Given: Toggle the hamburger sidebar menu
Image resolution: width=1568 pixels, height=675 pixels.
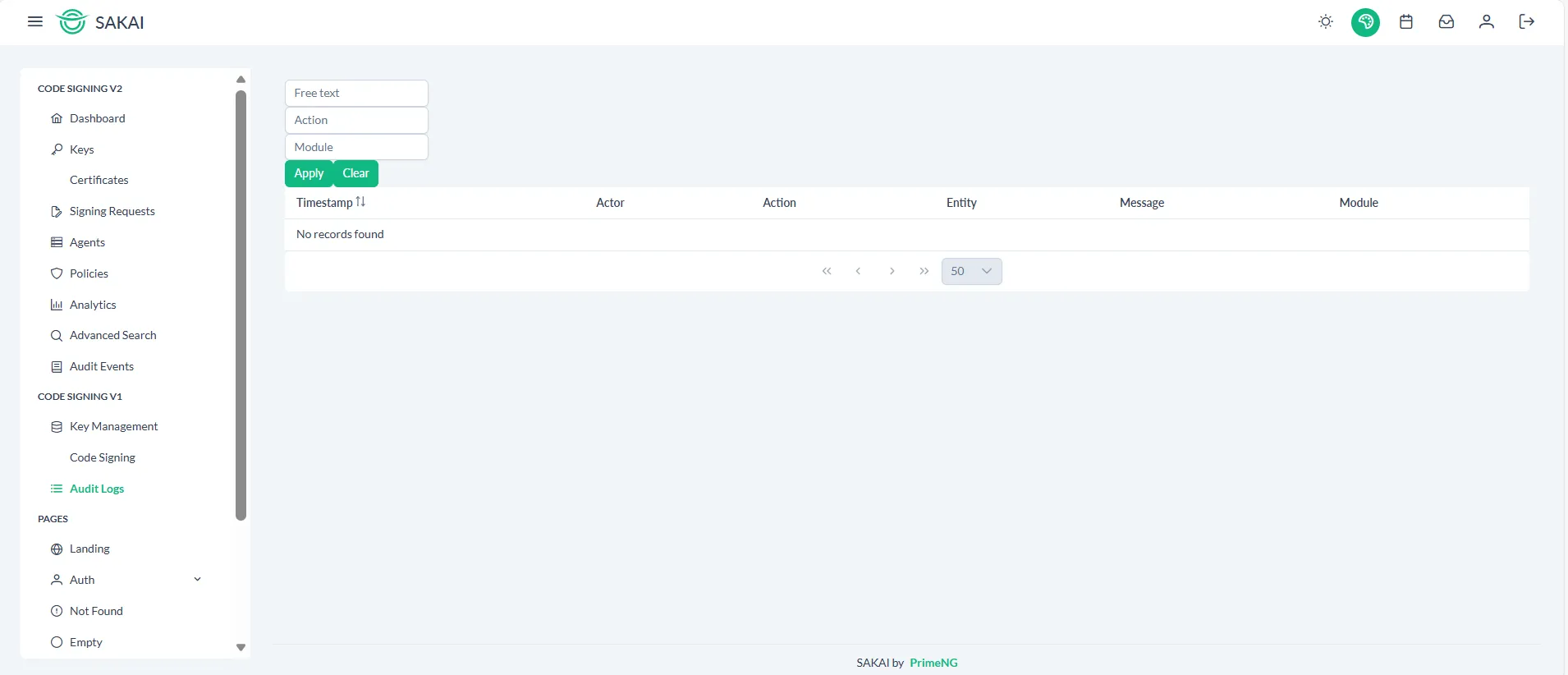Looking at the screenshot, I should pos(34,22).
